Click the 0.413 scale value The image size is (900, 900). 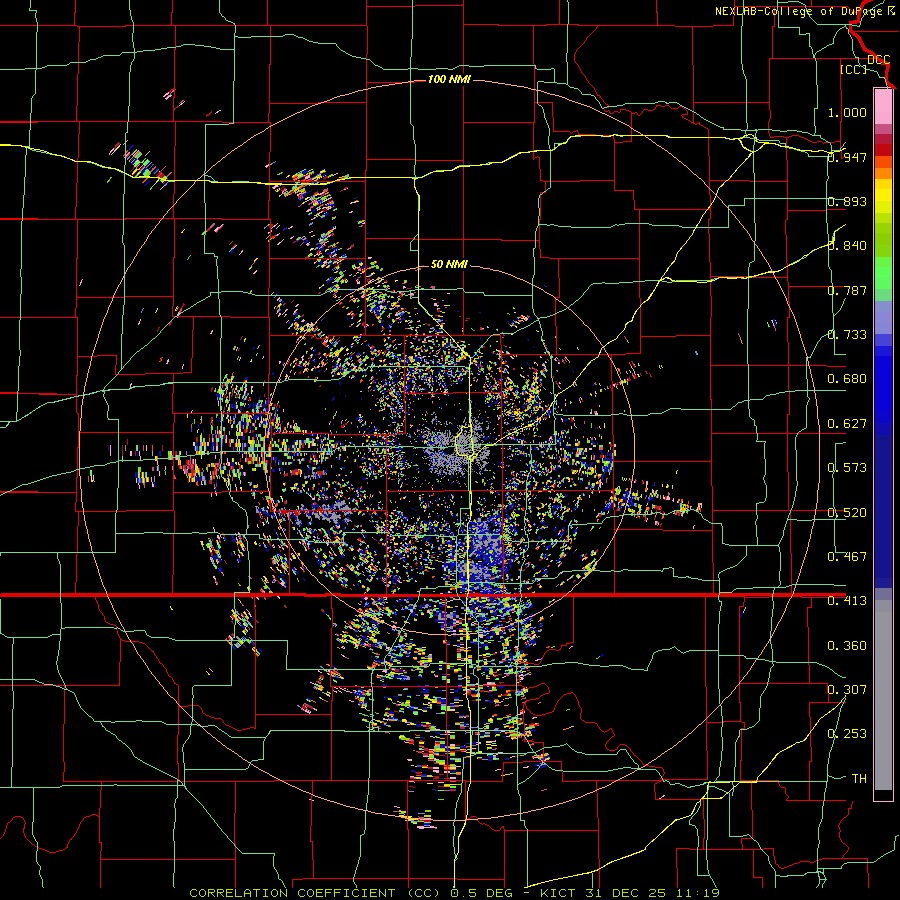(x=847, y=601)
